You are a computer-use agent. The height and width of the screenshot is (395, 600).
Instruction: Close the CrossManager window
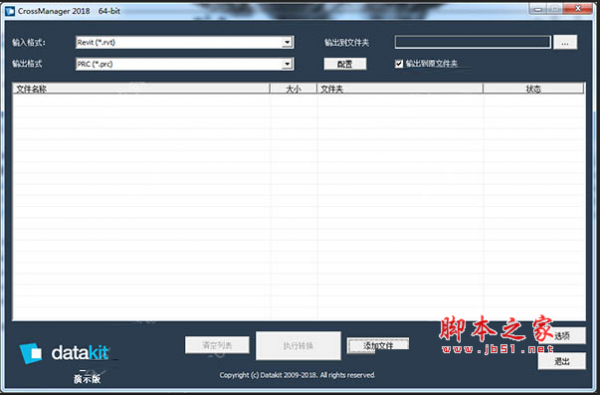click(577, 9)
